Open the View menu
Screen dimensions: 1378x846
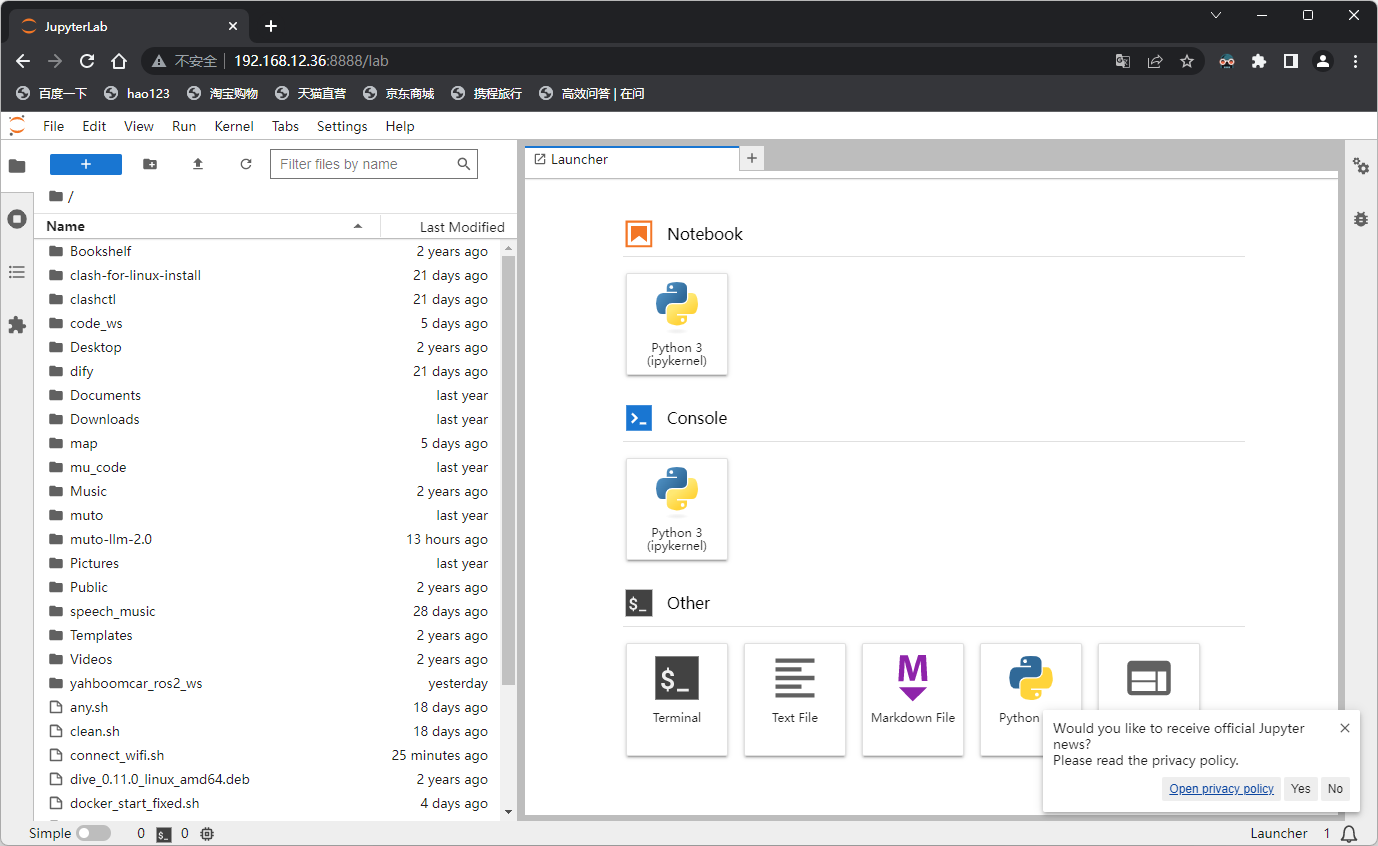coord(139,126)
